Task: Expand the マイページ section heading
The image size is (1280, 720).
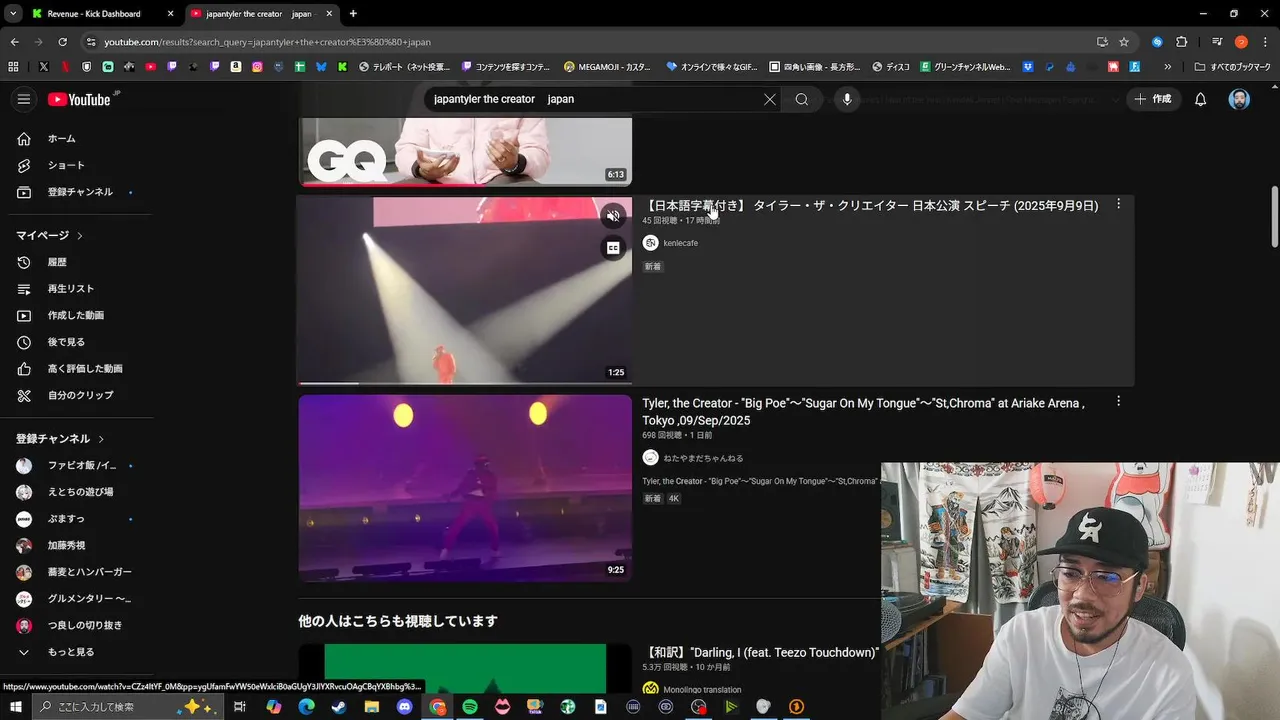Action: tap(49, 235)
